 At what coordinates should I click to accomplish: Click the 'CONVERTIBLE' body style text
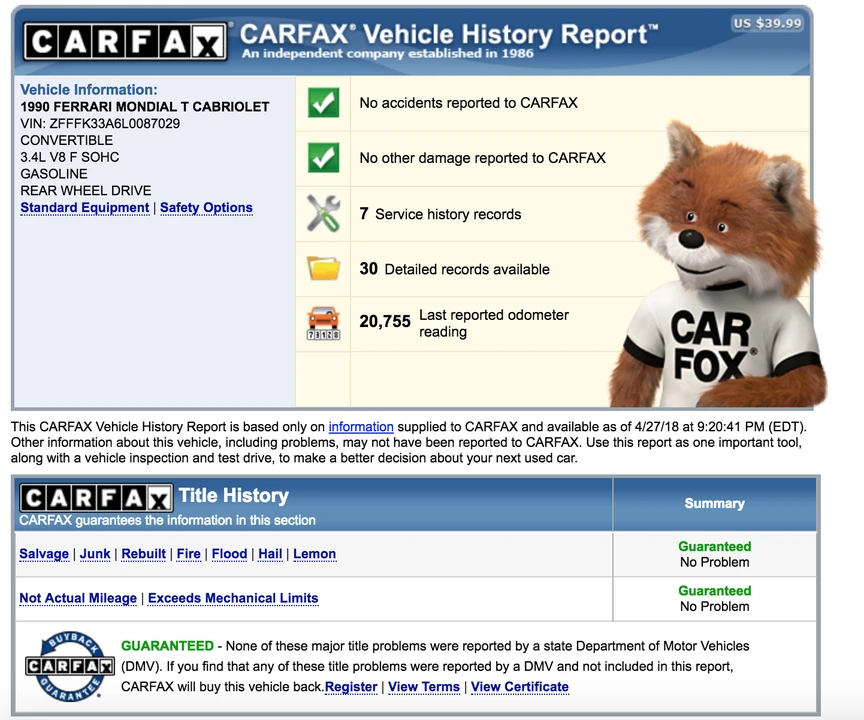pos(67,140)
